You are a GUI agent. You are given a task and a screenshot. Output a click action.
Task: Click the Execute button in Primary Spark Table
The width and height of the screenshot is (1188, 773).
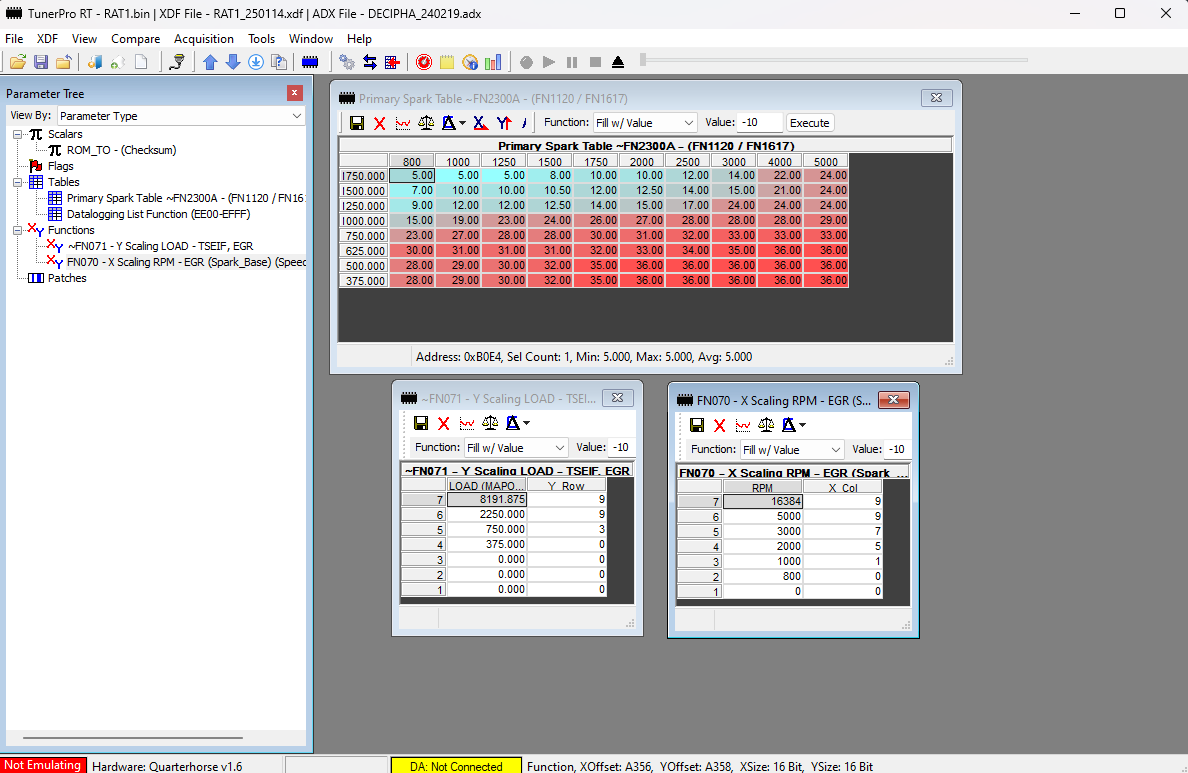pyautogui.click(x=809, y=123)
